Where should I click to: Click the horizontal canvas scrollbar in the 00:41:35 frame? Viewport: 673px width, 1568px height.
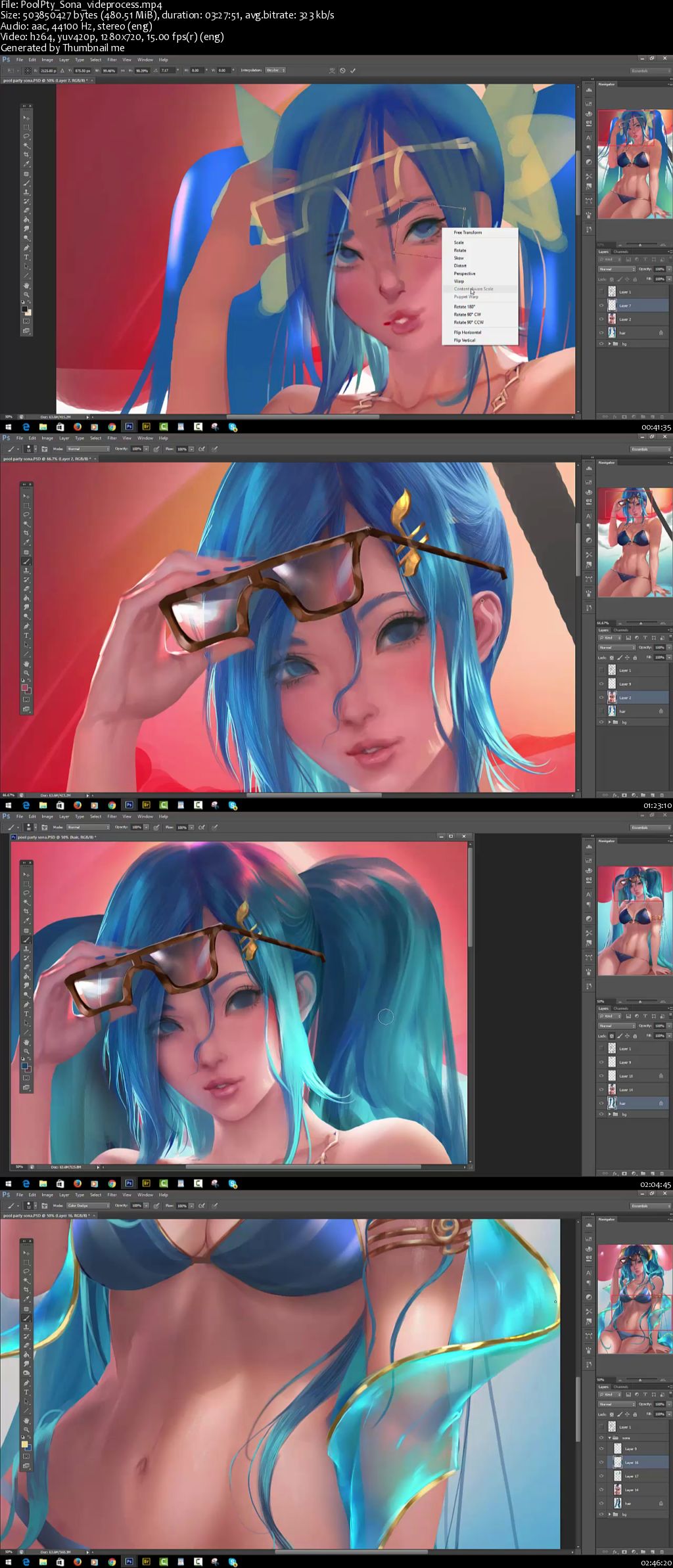coord(302,416)
